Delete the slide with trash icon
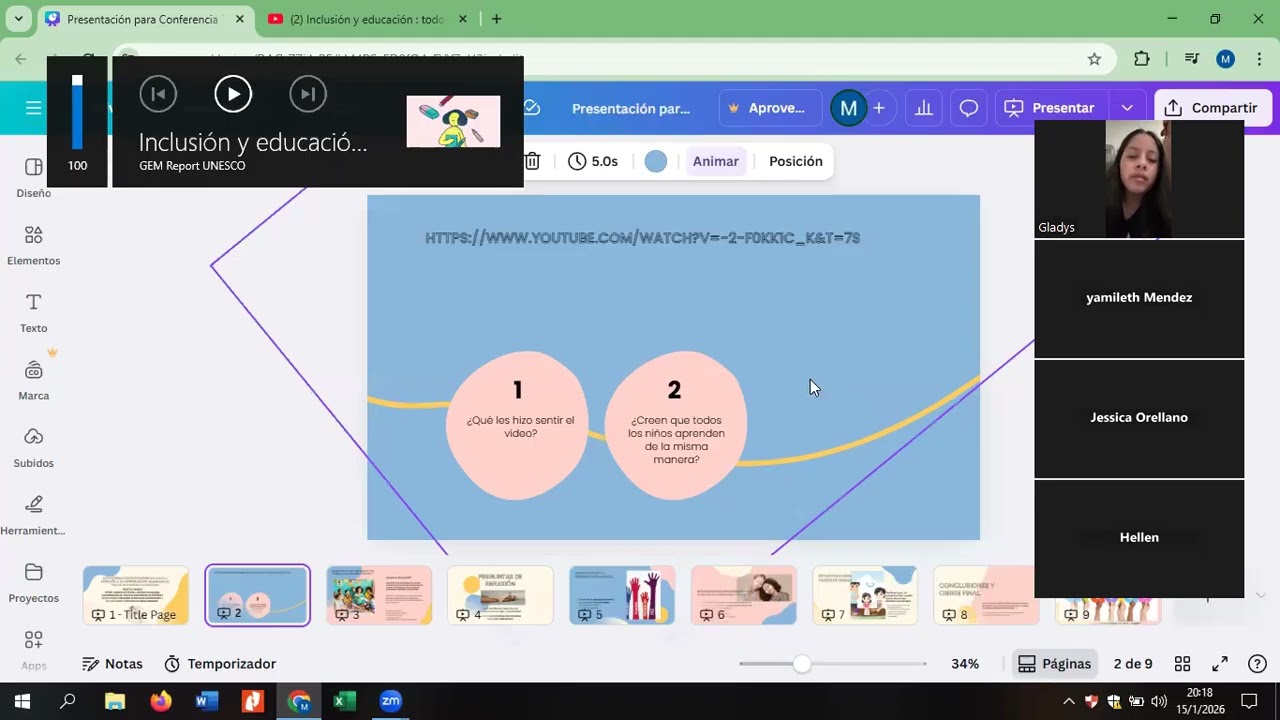Viewport: 1280px width, 720px height. (x=532, y=161)
